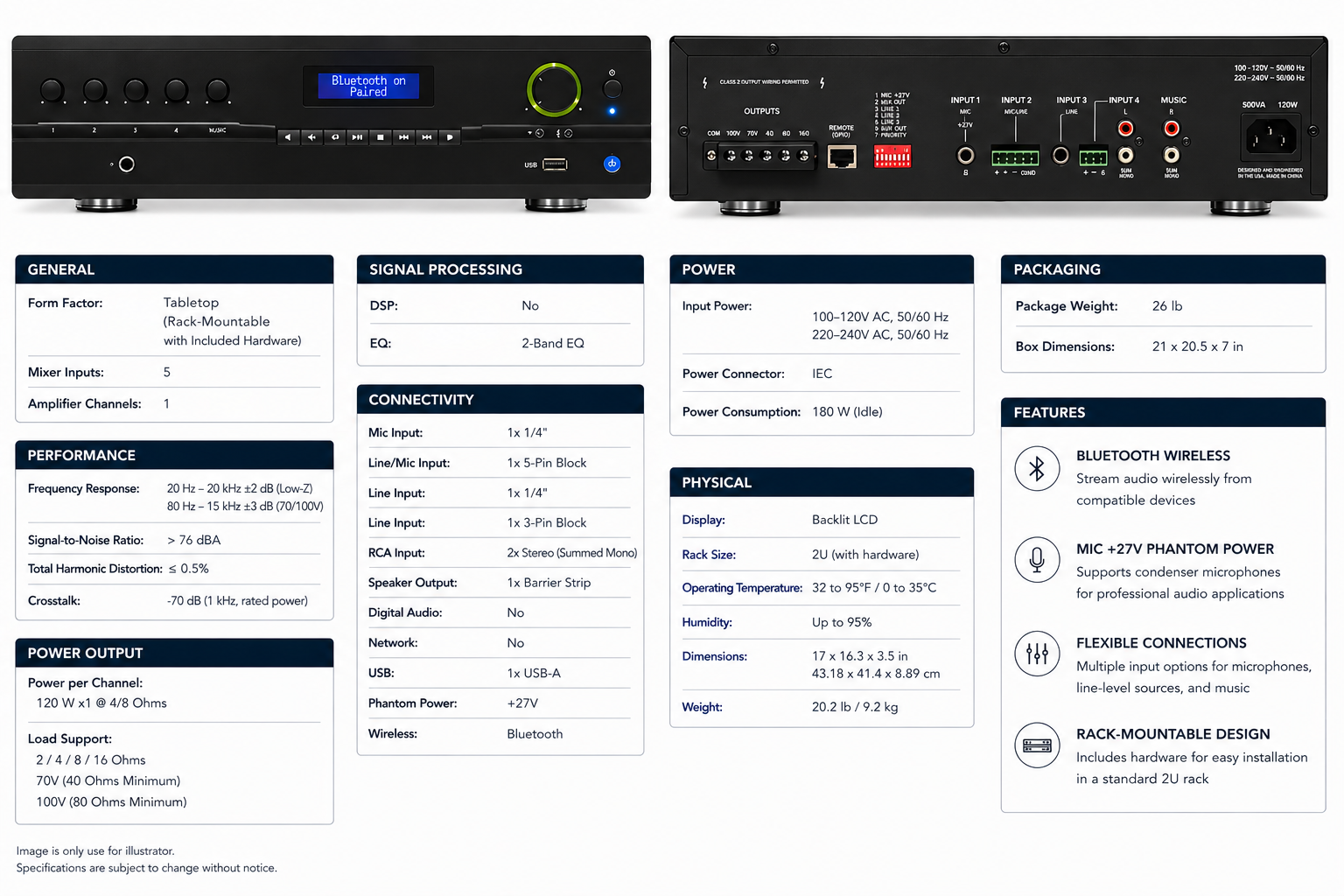Click the front panel headphone-style jack

coord(127,164)
